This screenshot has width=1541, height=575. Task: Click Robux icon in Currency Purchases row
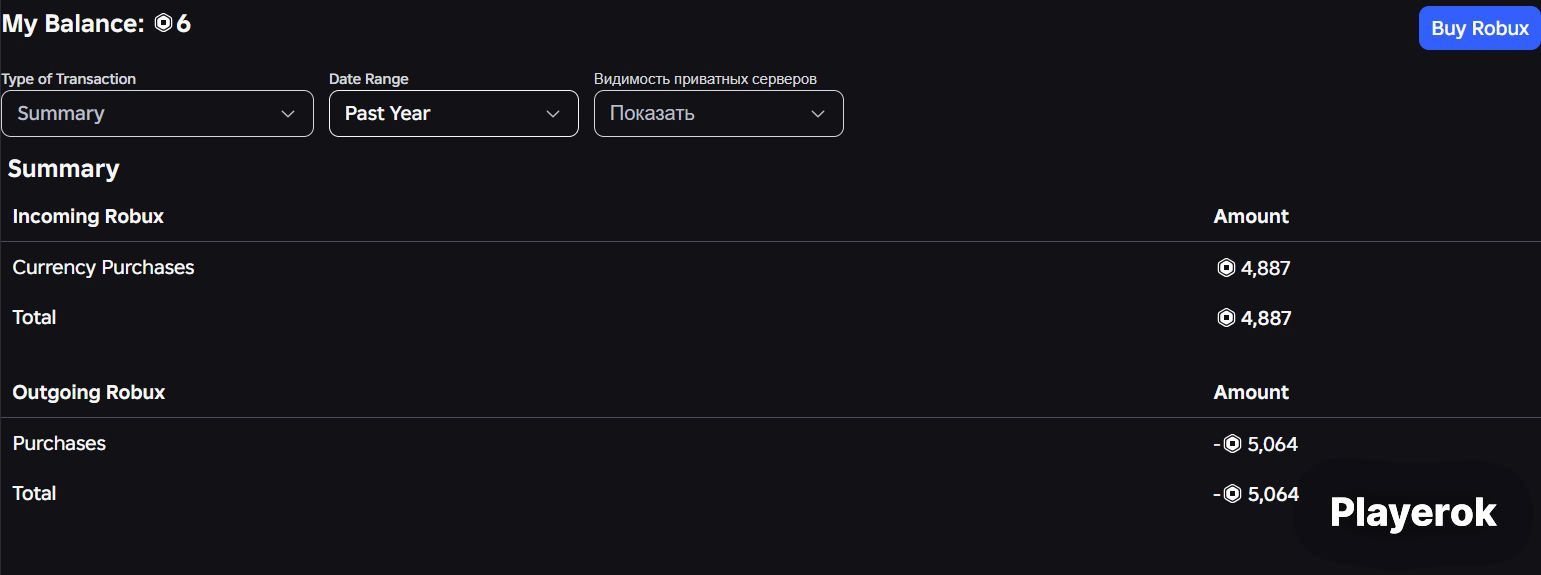pyautogui.click(x=1226, y=268)
